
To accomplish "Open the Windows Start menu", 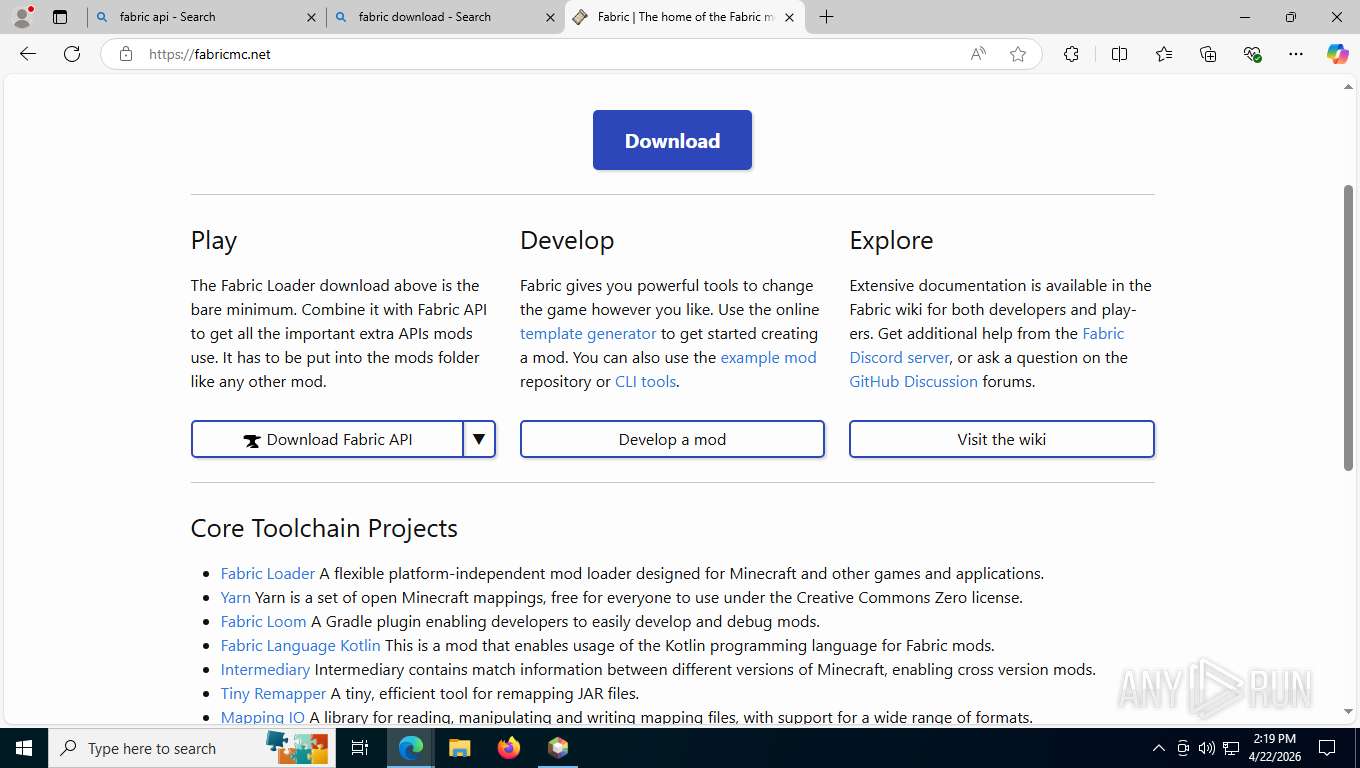I will pyautogui.click(x=24, y=748).
